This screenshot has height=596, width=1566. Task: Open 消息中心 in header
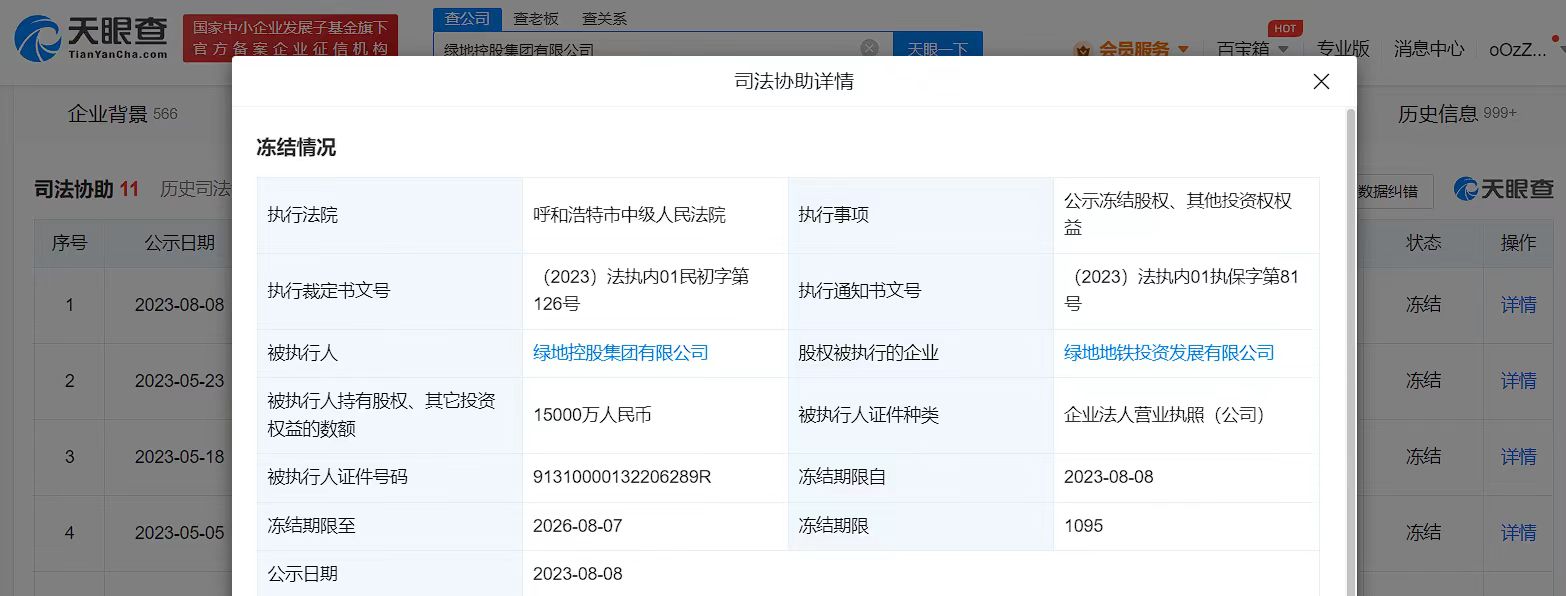click(1429, 48)
